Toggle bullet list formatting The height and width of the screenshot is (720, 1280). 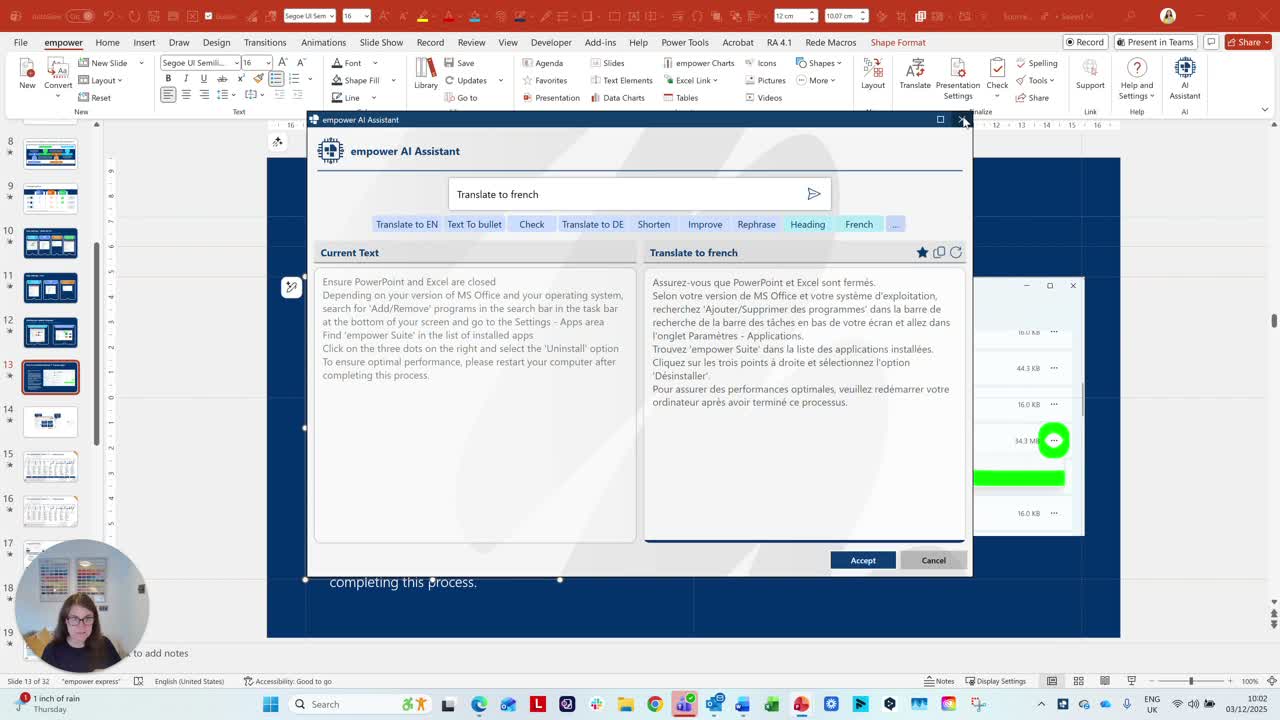(x=277, y=79)
